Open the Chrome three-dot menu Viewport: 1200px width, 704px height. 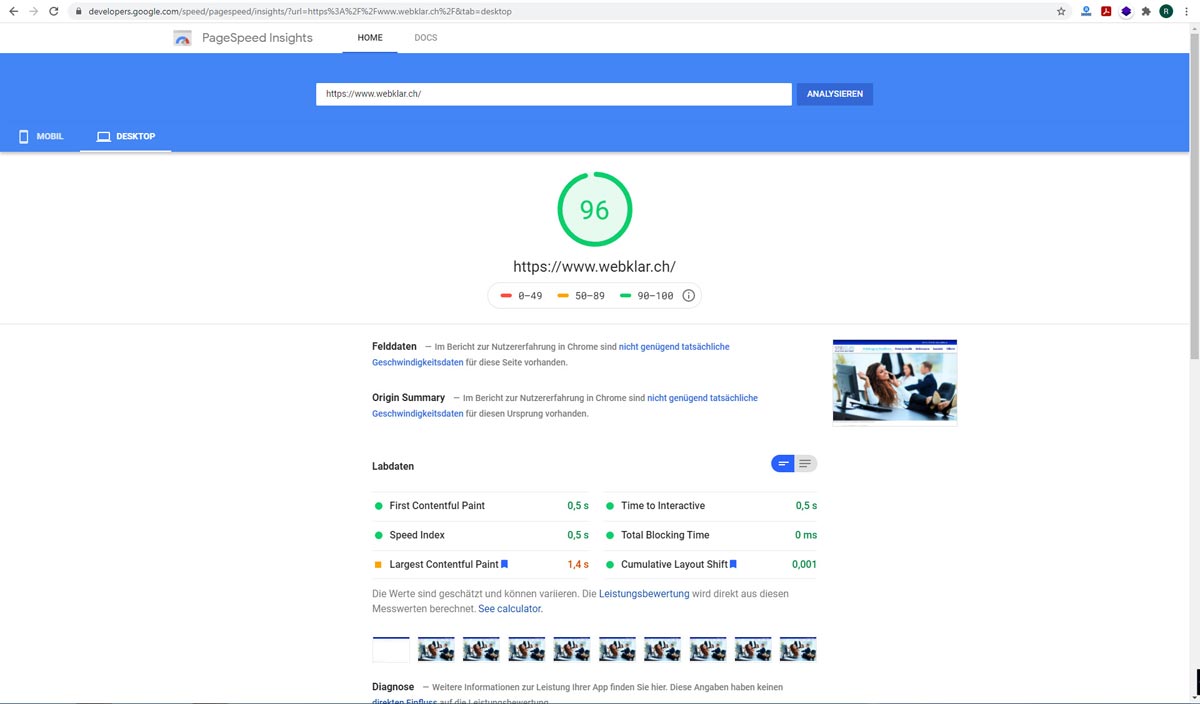[1187, 11]
